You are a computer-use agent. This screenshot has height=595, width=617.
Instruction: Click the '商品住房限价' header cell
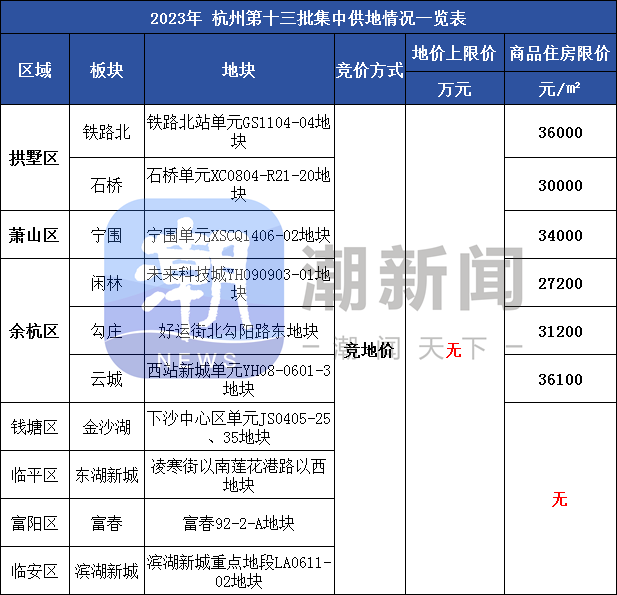click(560, 53)
